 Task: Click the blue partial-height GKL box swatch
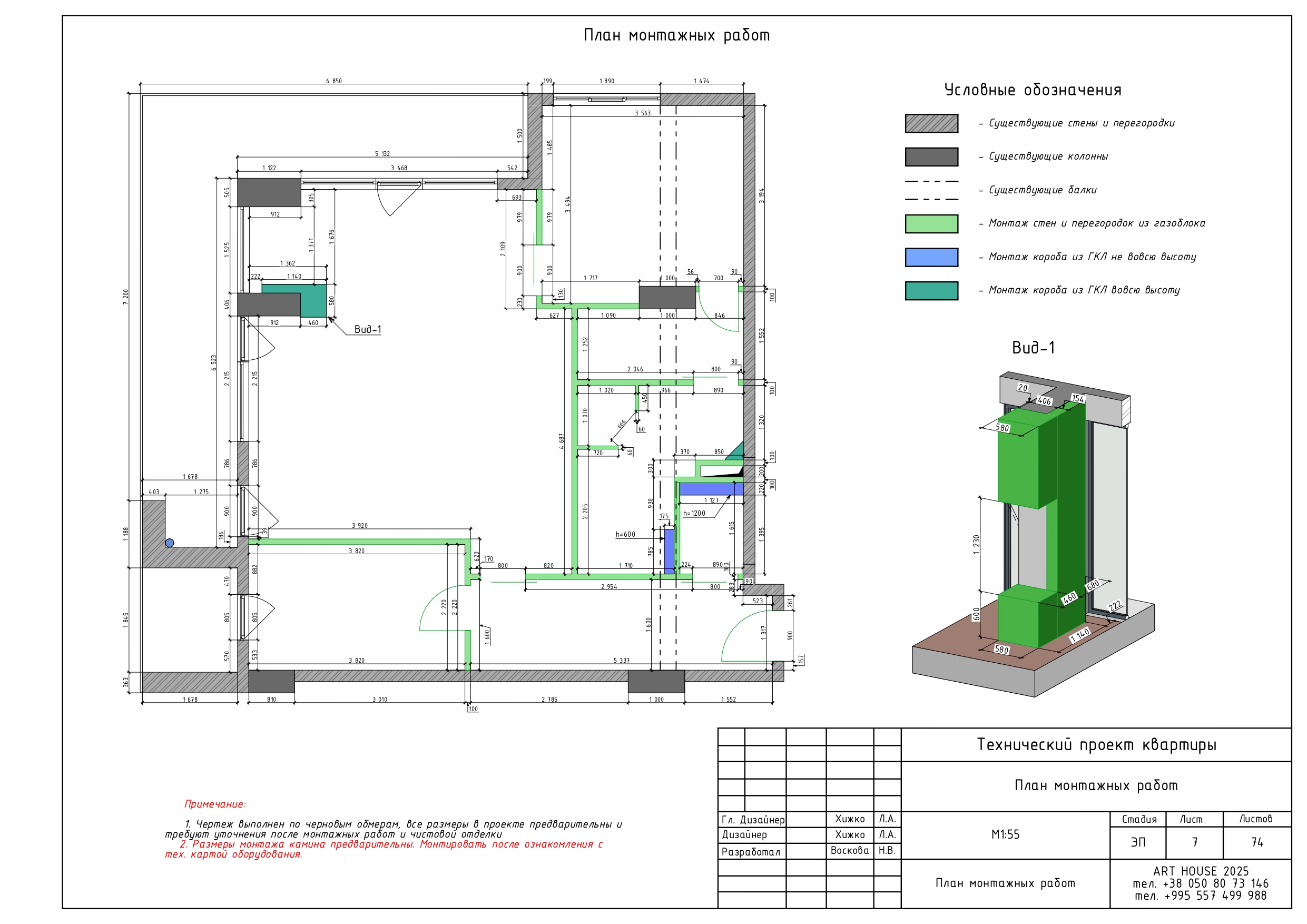coord(931,257)
